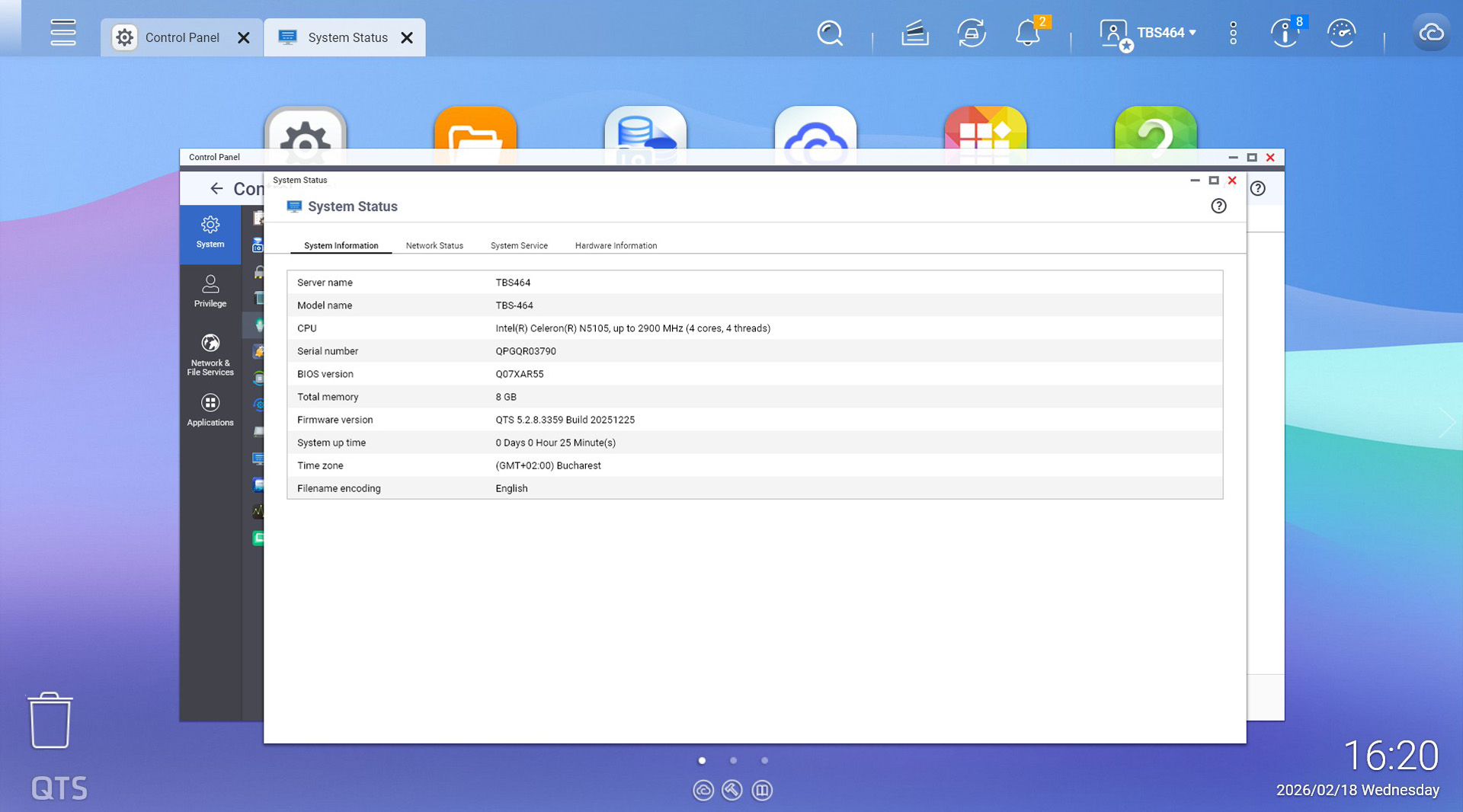Click the search magnifier in the top bar
The image size is (1463, 812).
click(829, 34)
